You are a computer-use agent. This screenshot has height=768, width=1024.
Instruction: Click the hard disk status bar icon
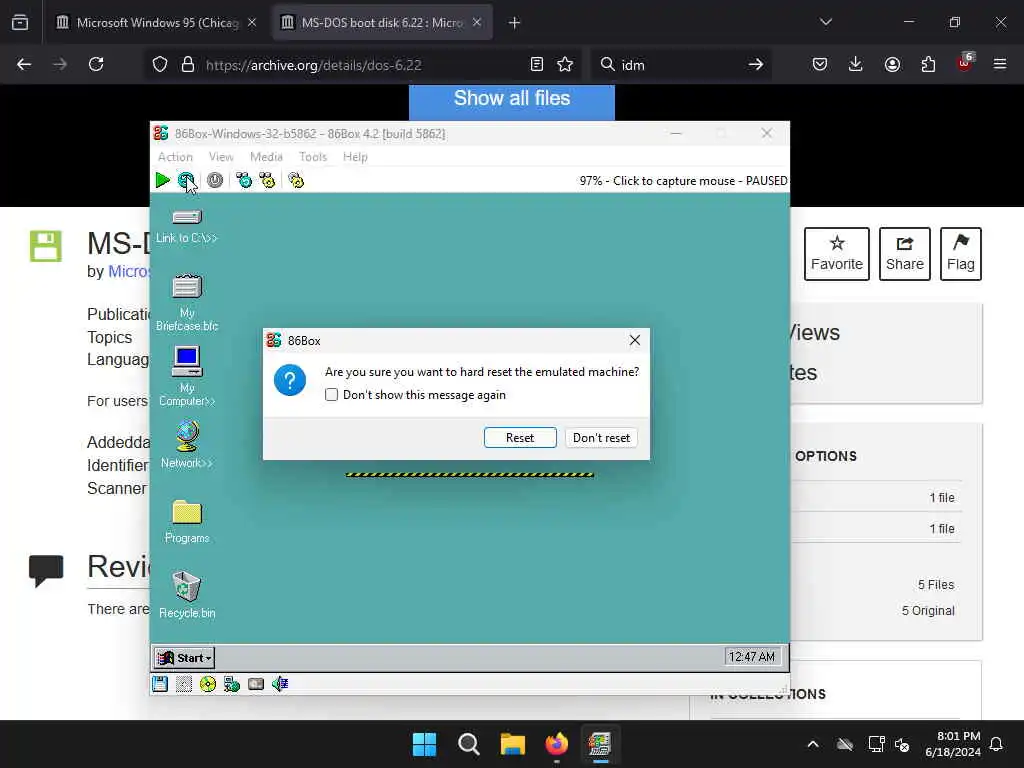pyautogui.click(x=256, y=684)
